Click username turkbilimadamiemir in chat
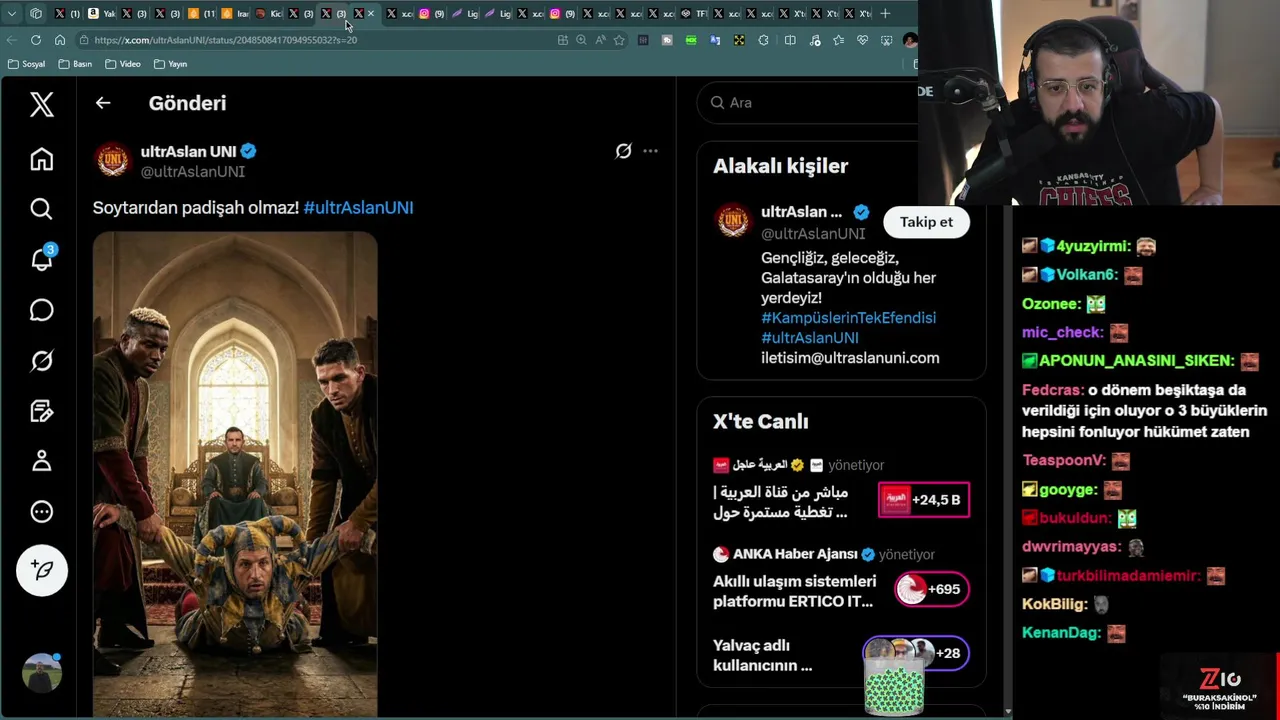The height and width of the screenshot is (720, 1280). coord(1128,575)
